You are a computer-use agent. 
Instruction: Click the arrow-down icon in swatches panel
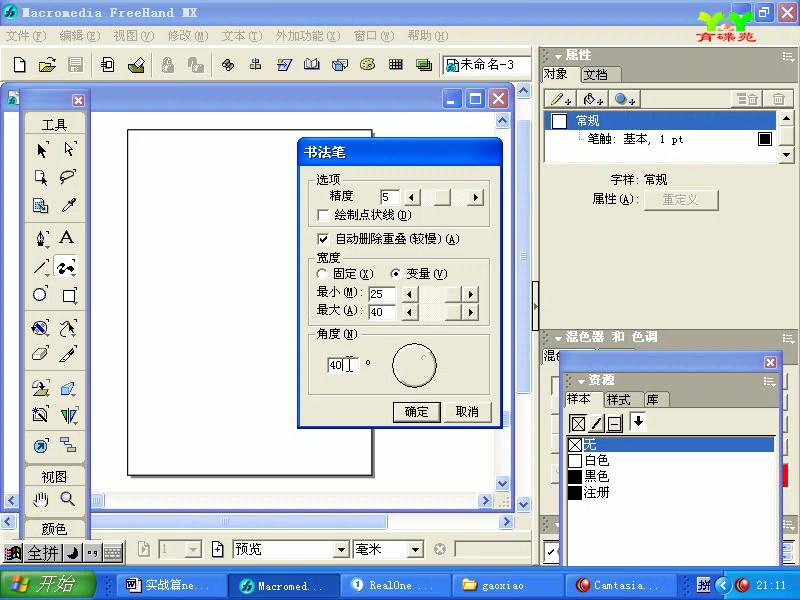coord(638,421)
